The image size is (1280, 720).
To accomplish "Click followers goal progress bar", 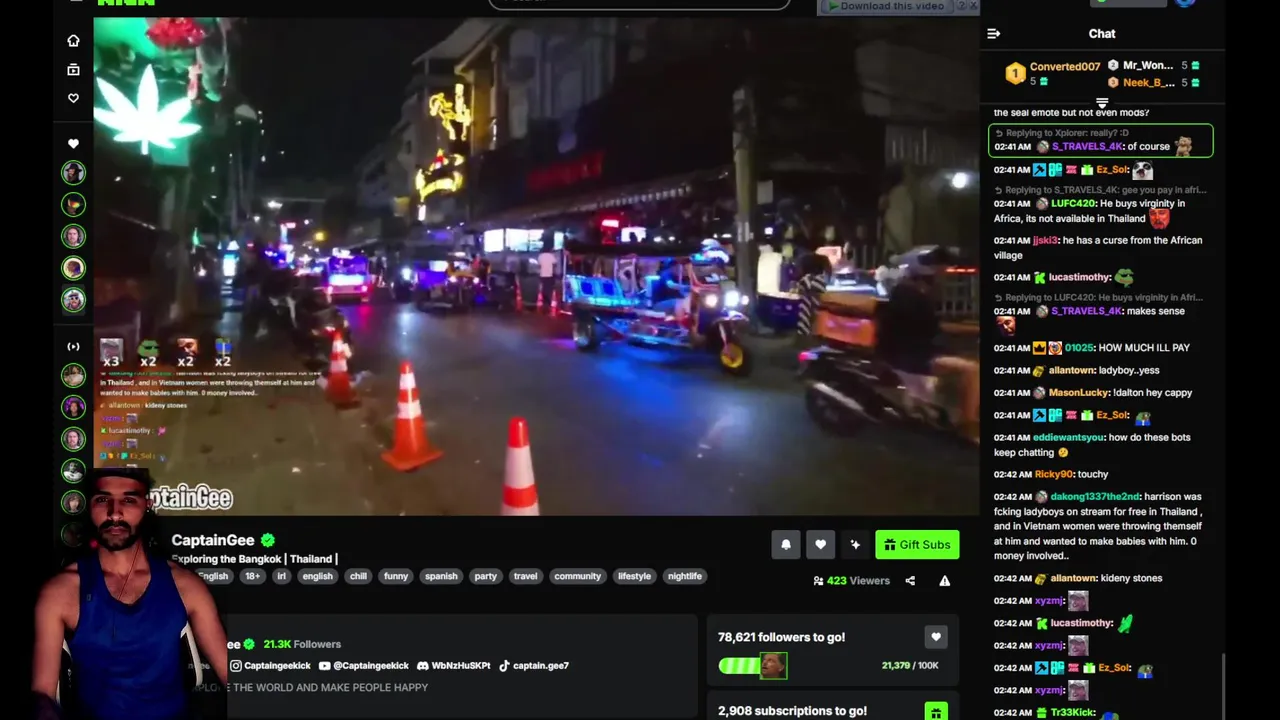I will click(x=753, y=666).
